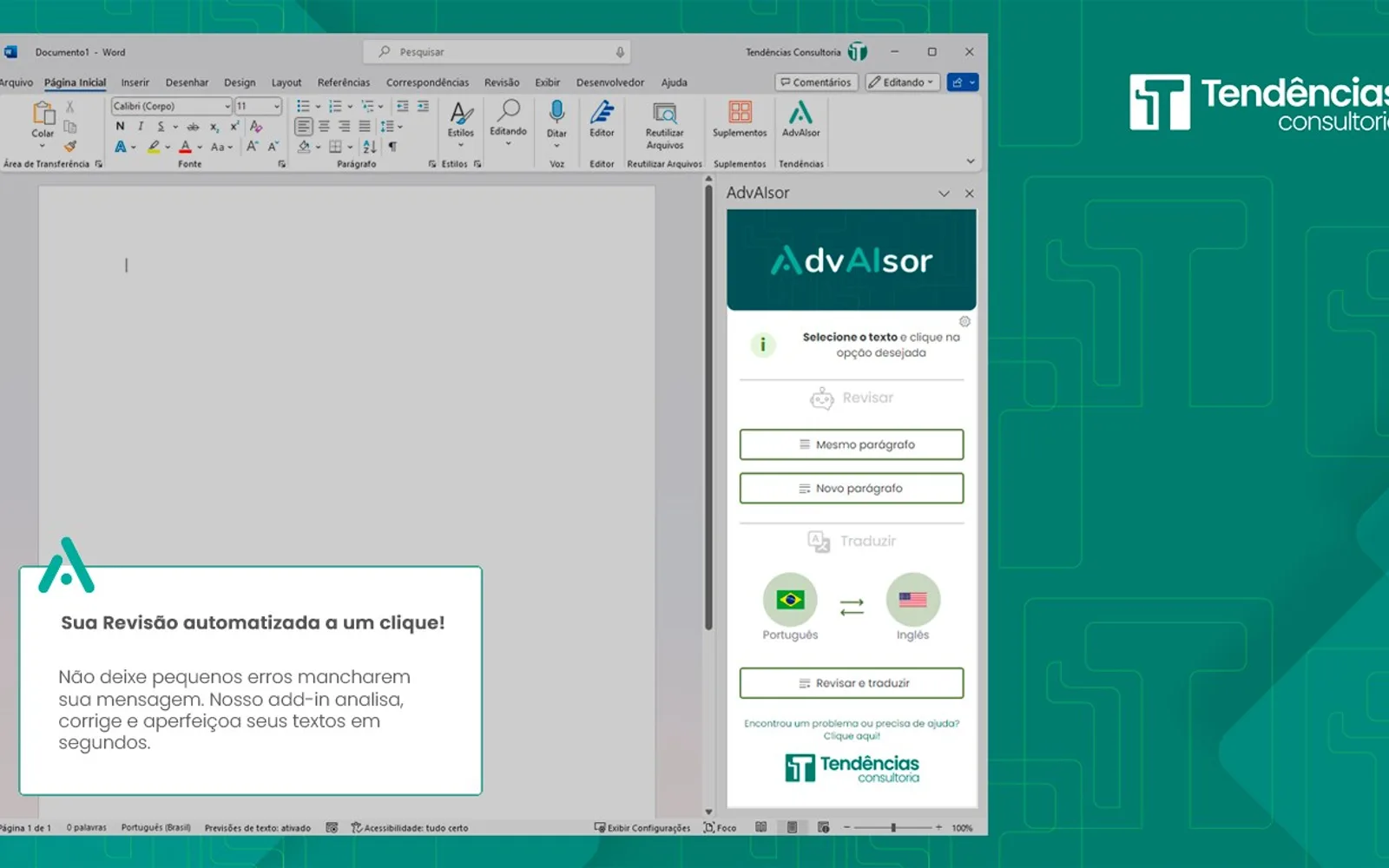
Task: Open the Arquivo menu
Action: (16, 82)
